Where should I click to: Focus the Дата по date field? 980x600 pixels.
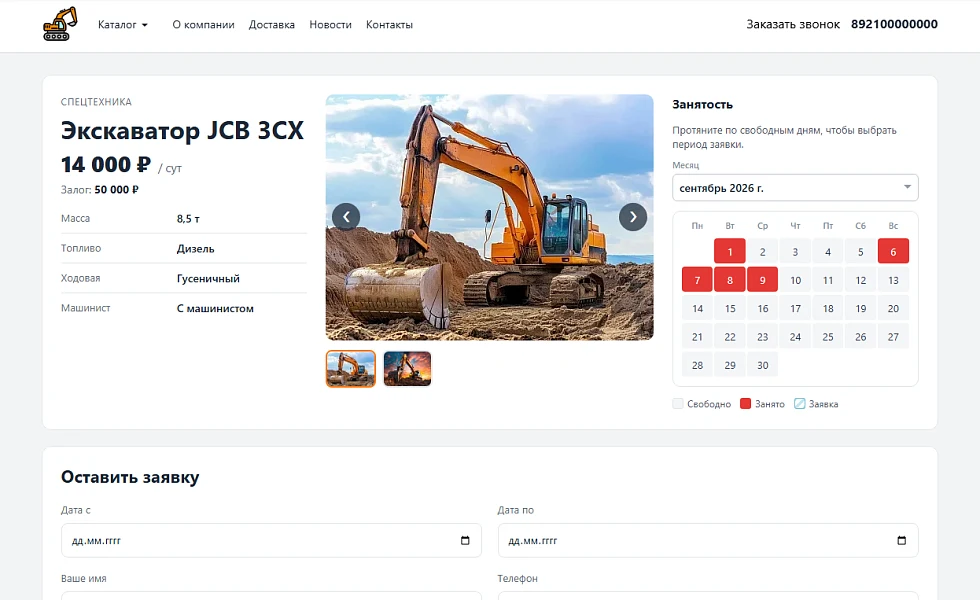(708, 541)
